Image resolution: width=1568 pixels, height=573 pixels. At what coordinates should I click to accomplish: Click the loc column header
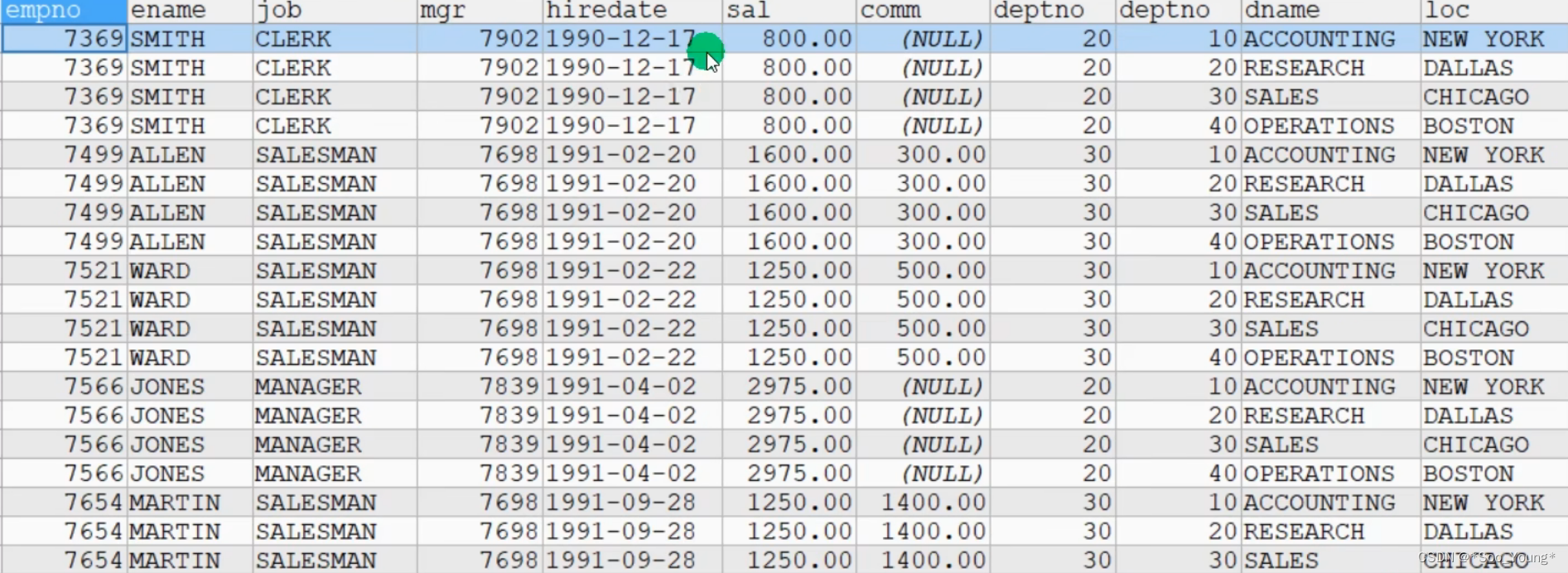click(x=1493, y=11)
